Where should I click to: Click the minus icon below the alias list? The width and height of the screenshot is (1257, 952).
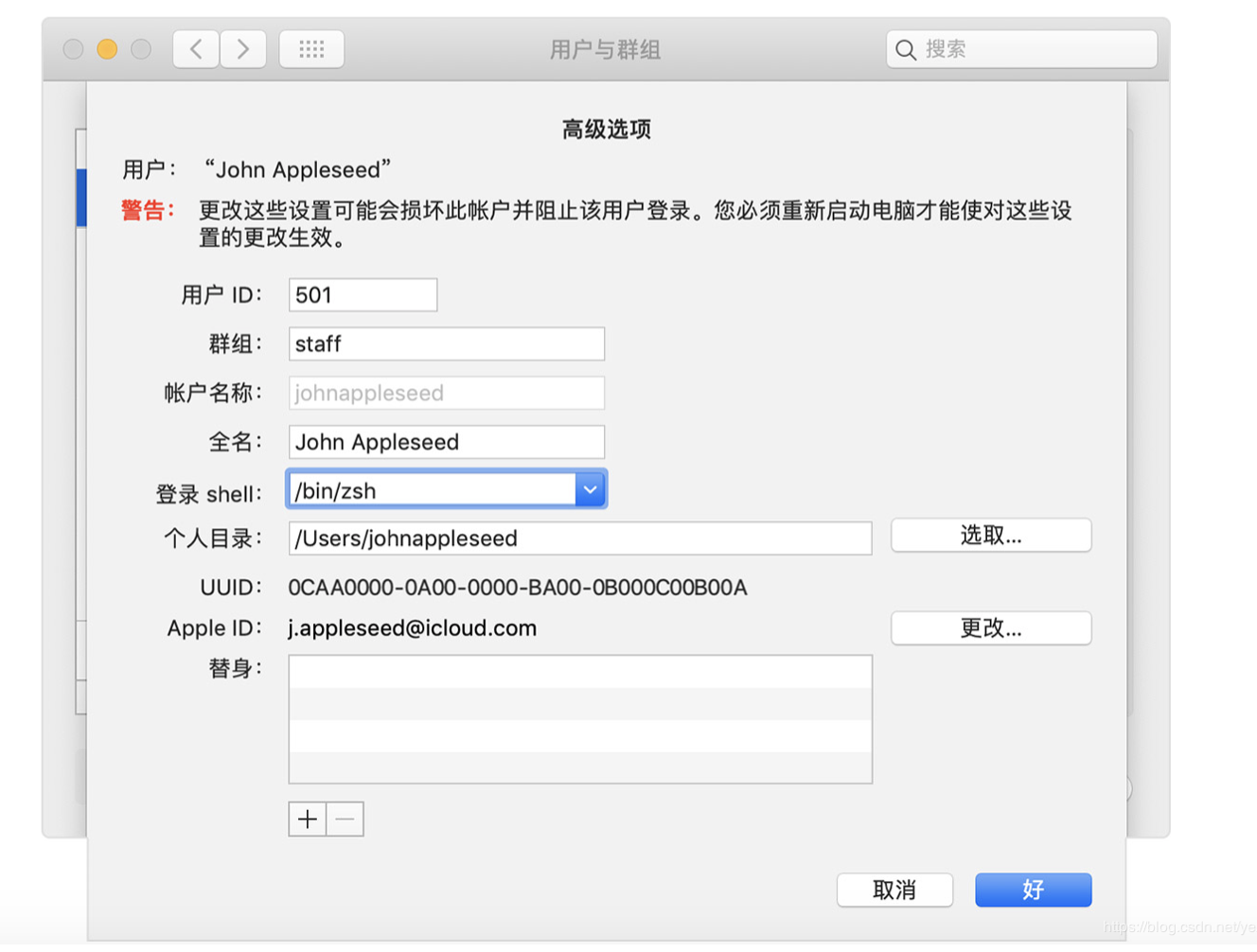345,819
